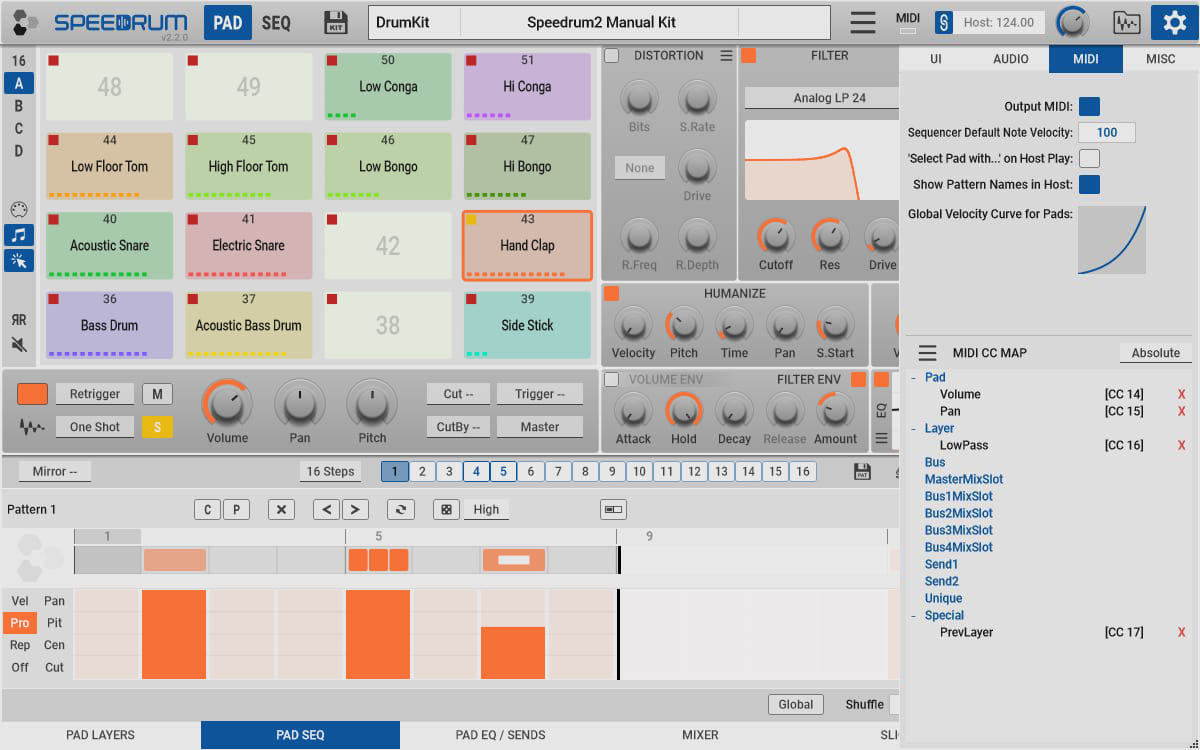Click the save pattern icon beside step 16
Screen dimensions: 1200x750
coord(862,472)
